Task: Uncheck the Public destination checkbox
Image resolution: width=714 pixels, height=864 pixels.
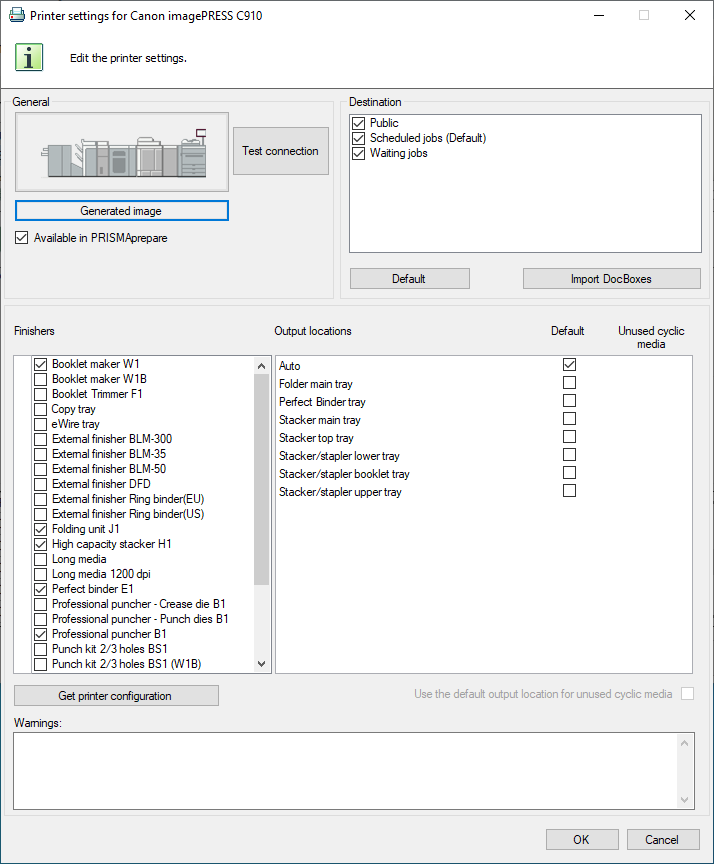Action: 359,123
